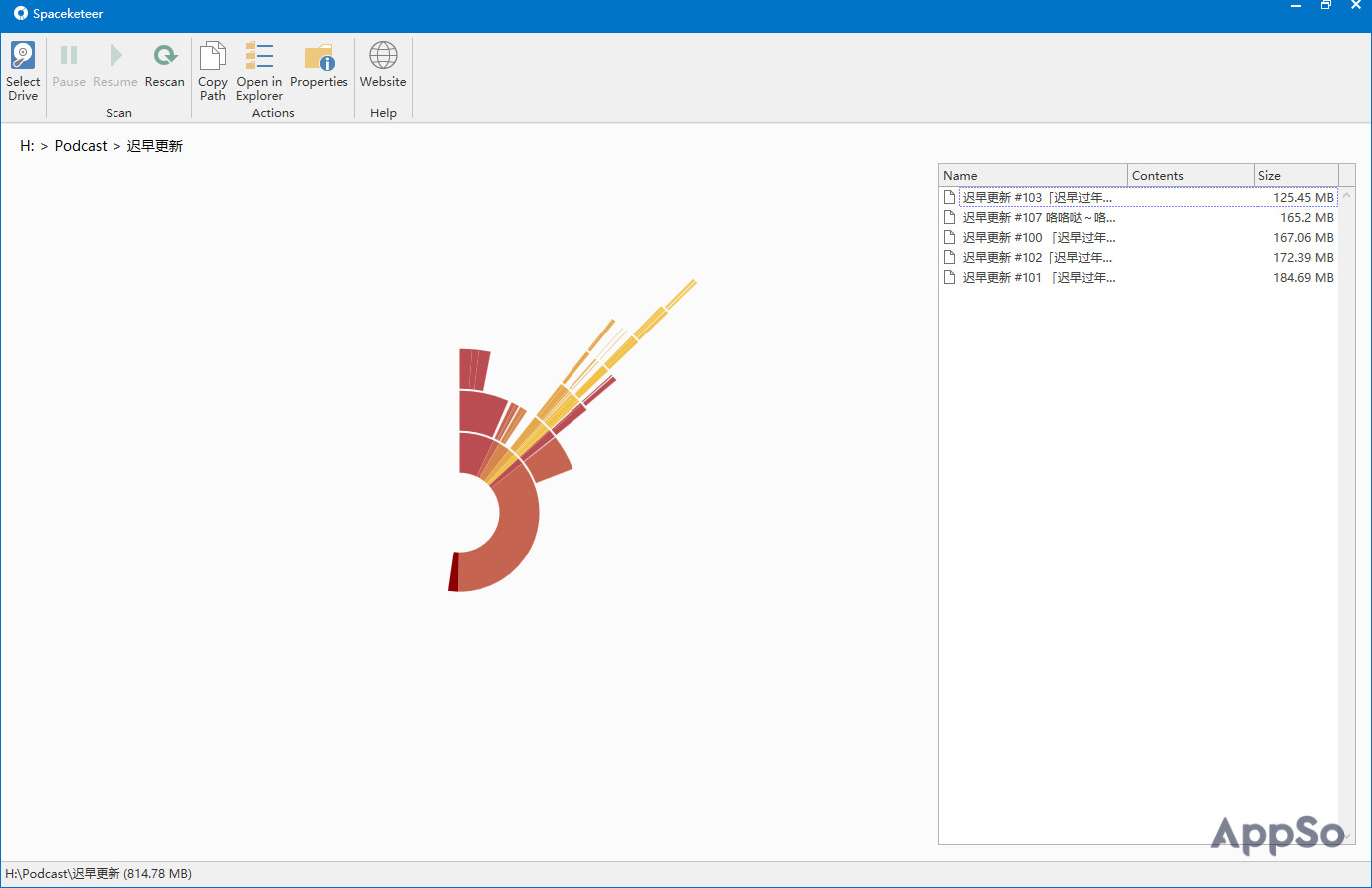
Task: Navigate to H: in the breadcrumb
Action: tap(27, 146)
